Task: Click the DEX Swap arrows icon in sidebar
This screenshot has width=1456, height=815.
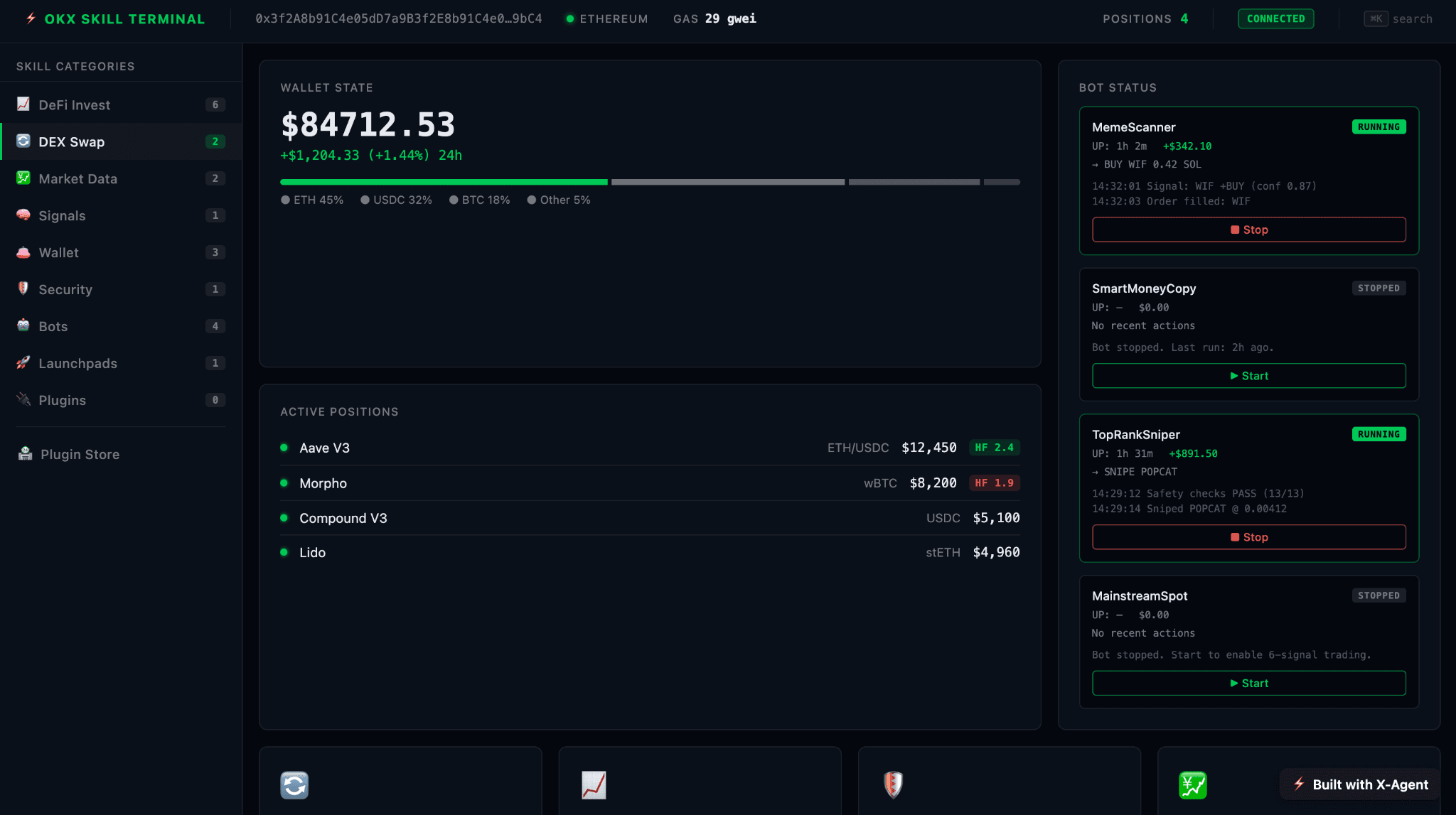Action: coord(23,141)
